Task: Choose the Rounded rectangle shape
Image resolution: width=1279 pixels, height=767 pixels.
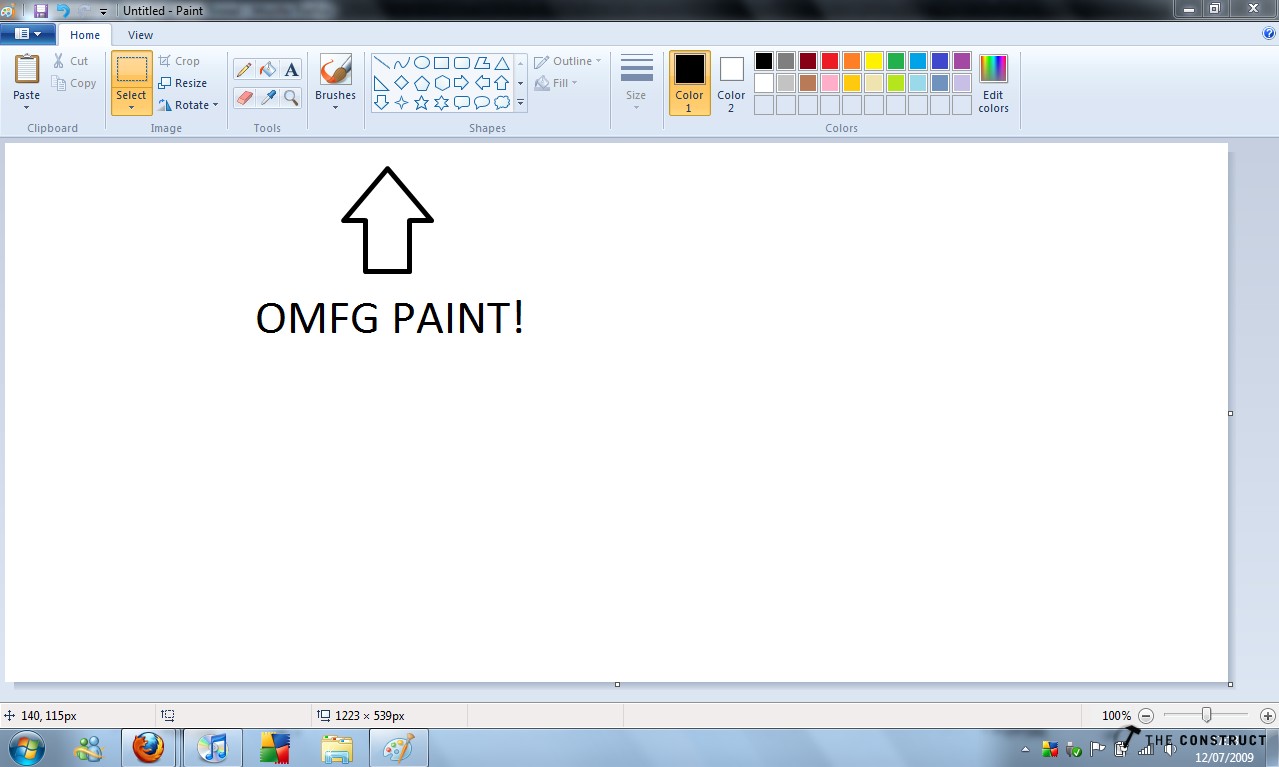Action: coord(461,63)
